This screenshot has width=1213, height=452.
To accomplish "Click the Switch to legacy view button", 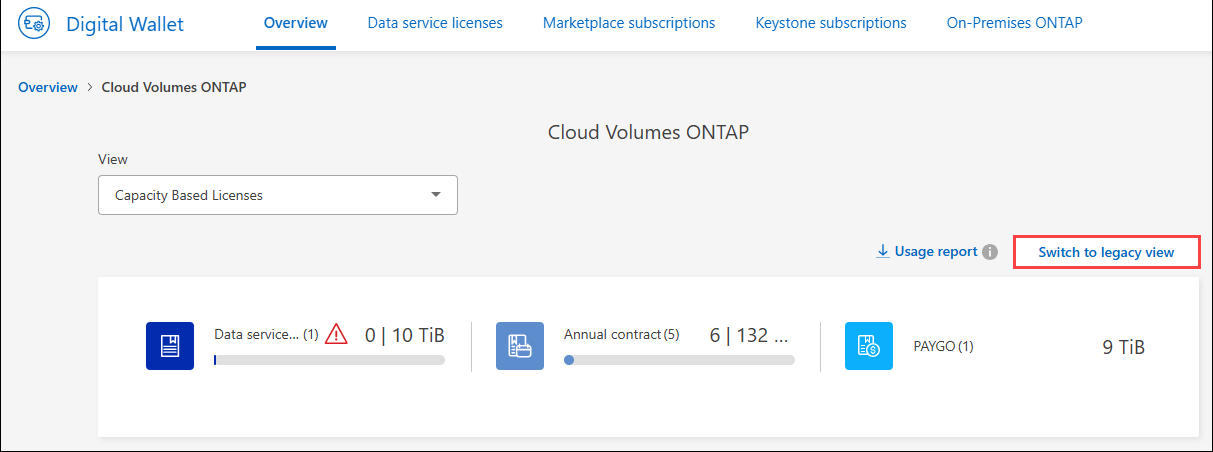I will pyautogui.click(x=1106, y=252).
